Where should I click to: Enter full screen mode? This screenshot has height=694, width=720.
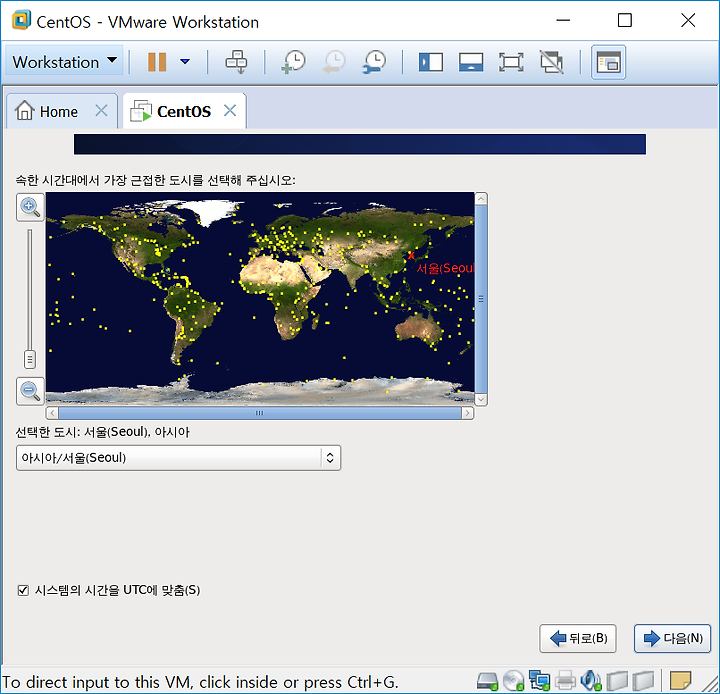(x=511, y=62)
